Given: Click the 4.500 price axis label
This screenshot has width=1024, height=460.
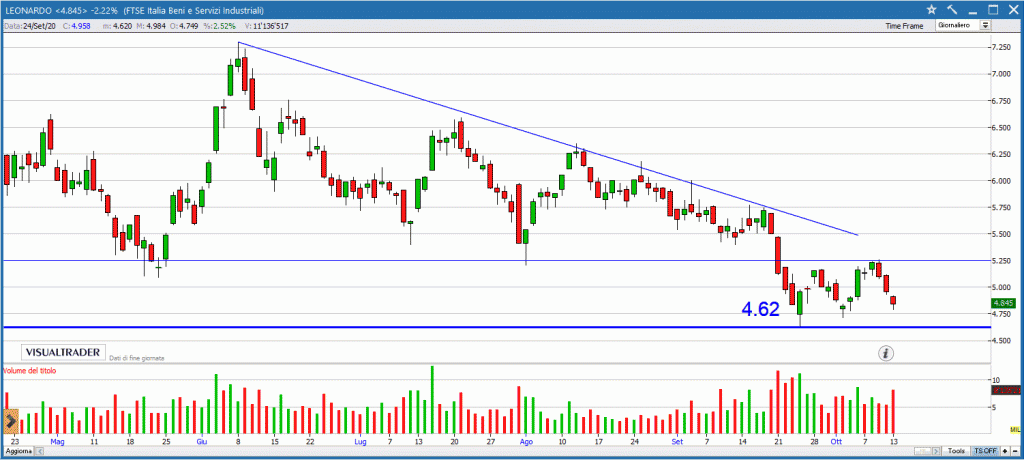Looking at the screenshot, I should tap(1001, 341).
